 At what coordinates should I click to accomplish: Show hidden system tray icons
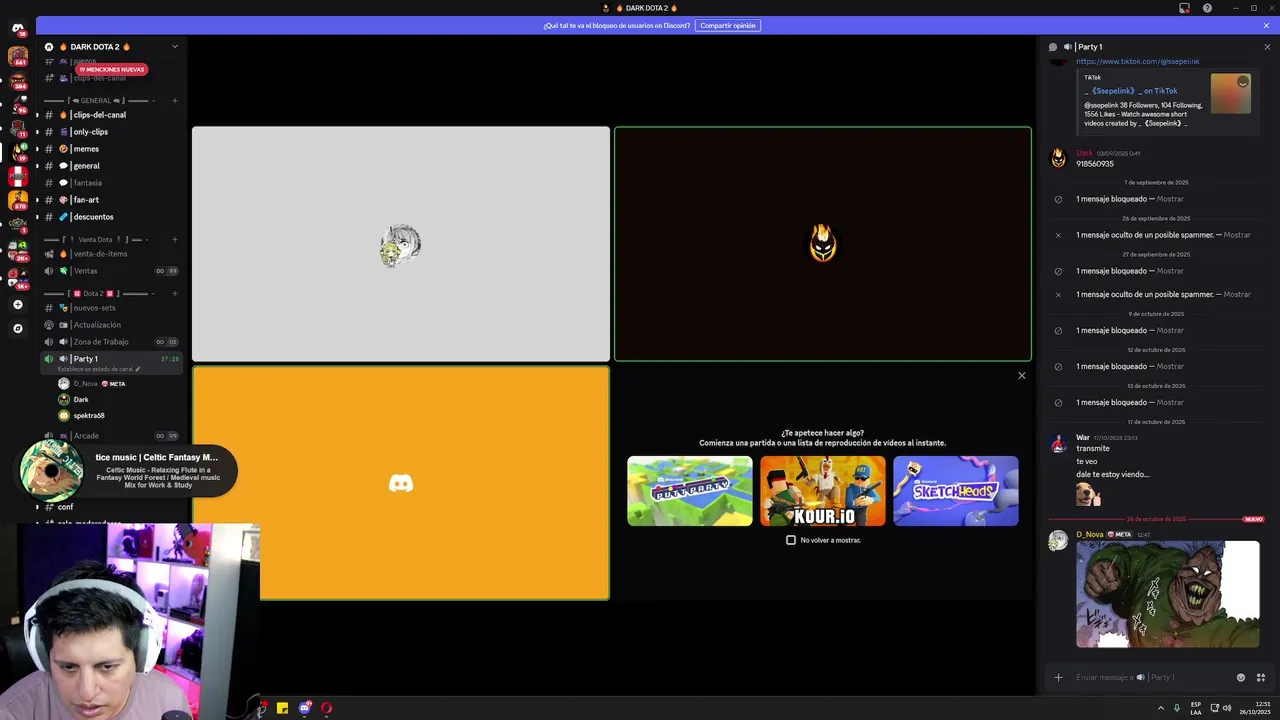[x=1161, y=708]
